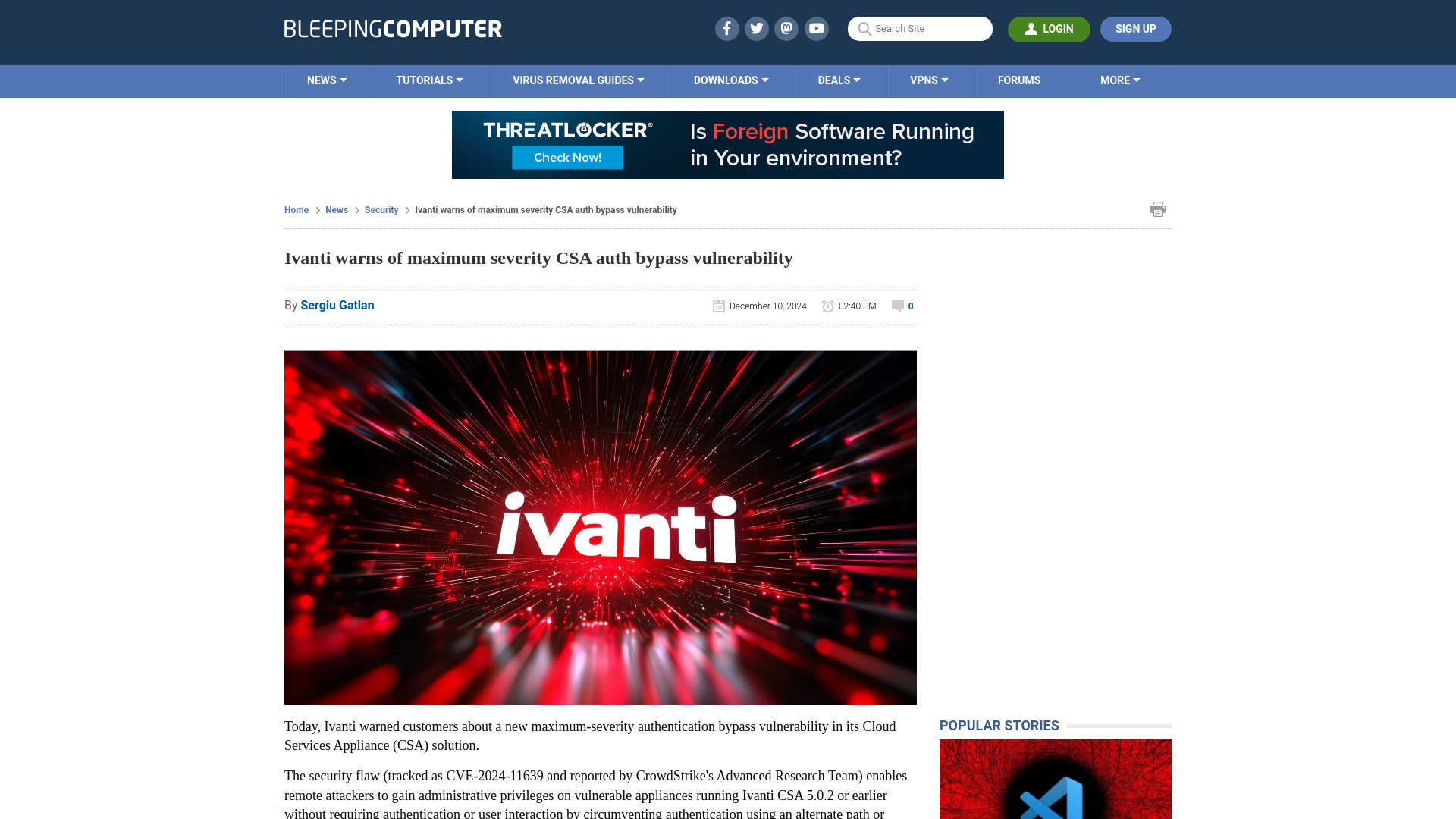Click the SIGN UP button
This screenshot has width=1456, height=819.
[1136, 29]
